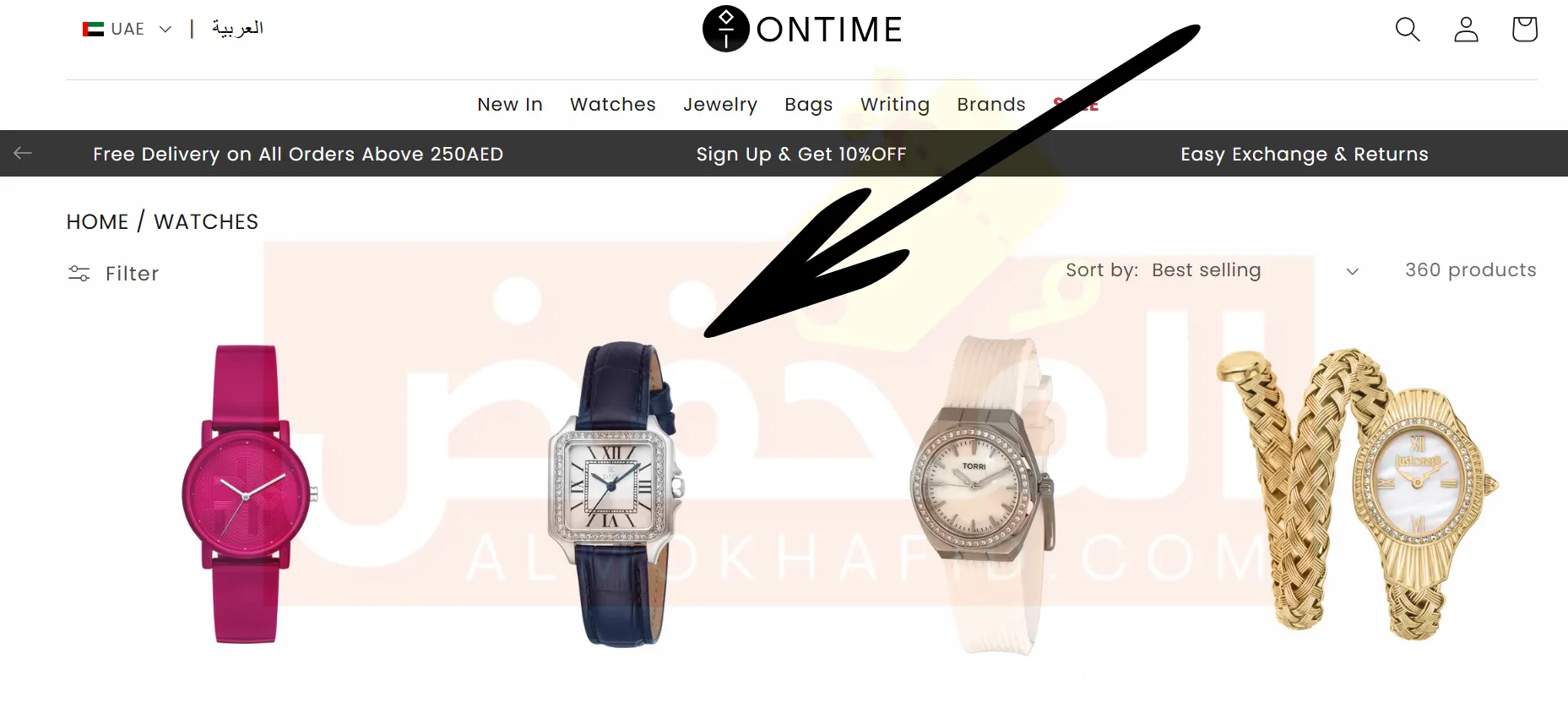The image size is (1568, 702).
Task: Open the navy leather strap watch
Action: [x=616, y=495]
